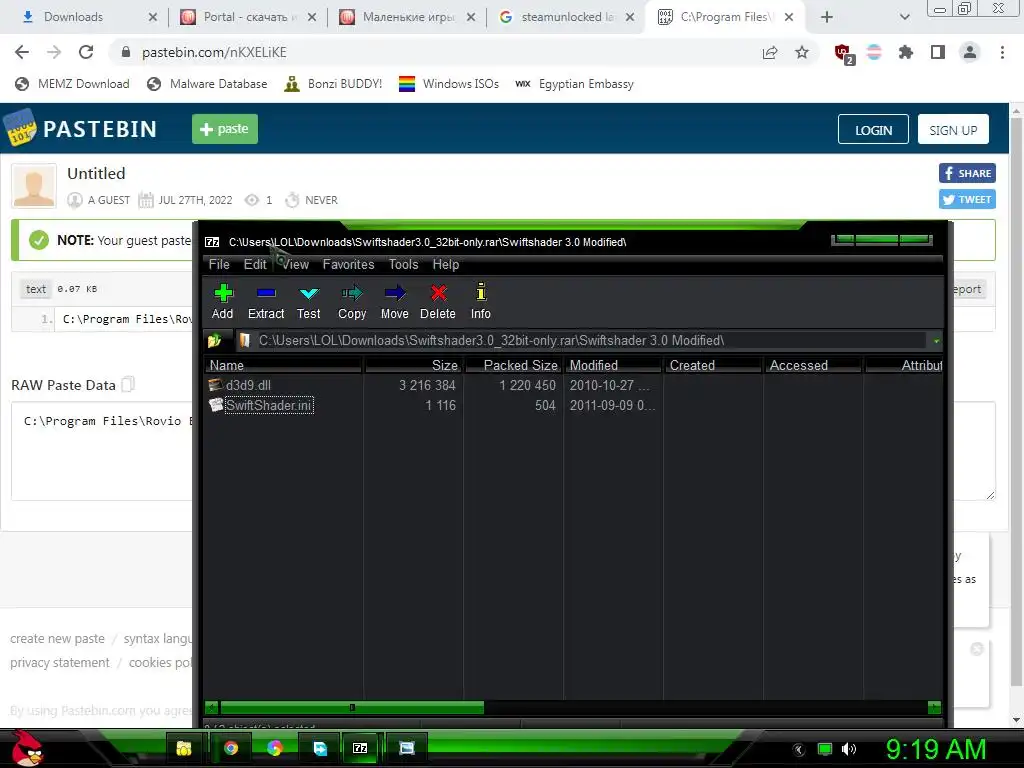1024x768 pixels.
Task: Click the red Delete tool
Action: click(438, 302)
